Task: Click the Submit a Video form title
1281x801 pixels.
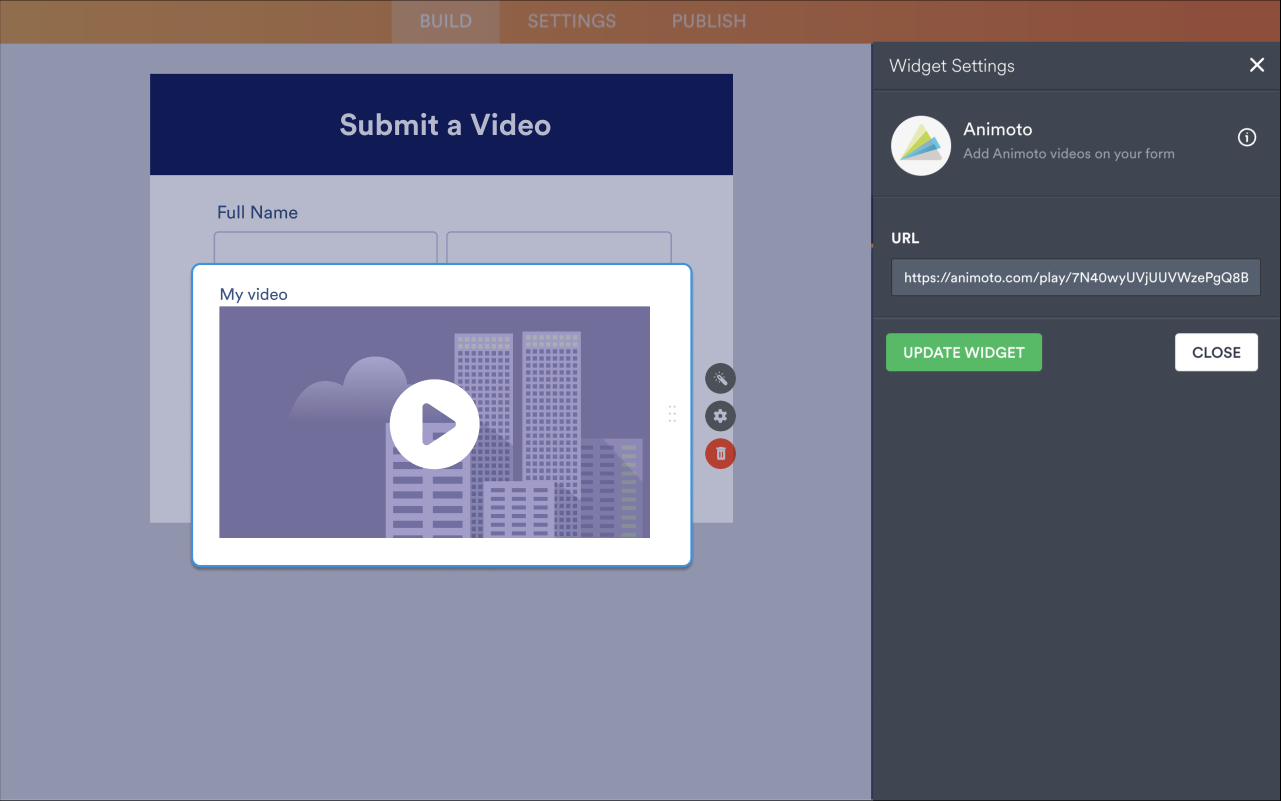Action: click(444, 124)
